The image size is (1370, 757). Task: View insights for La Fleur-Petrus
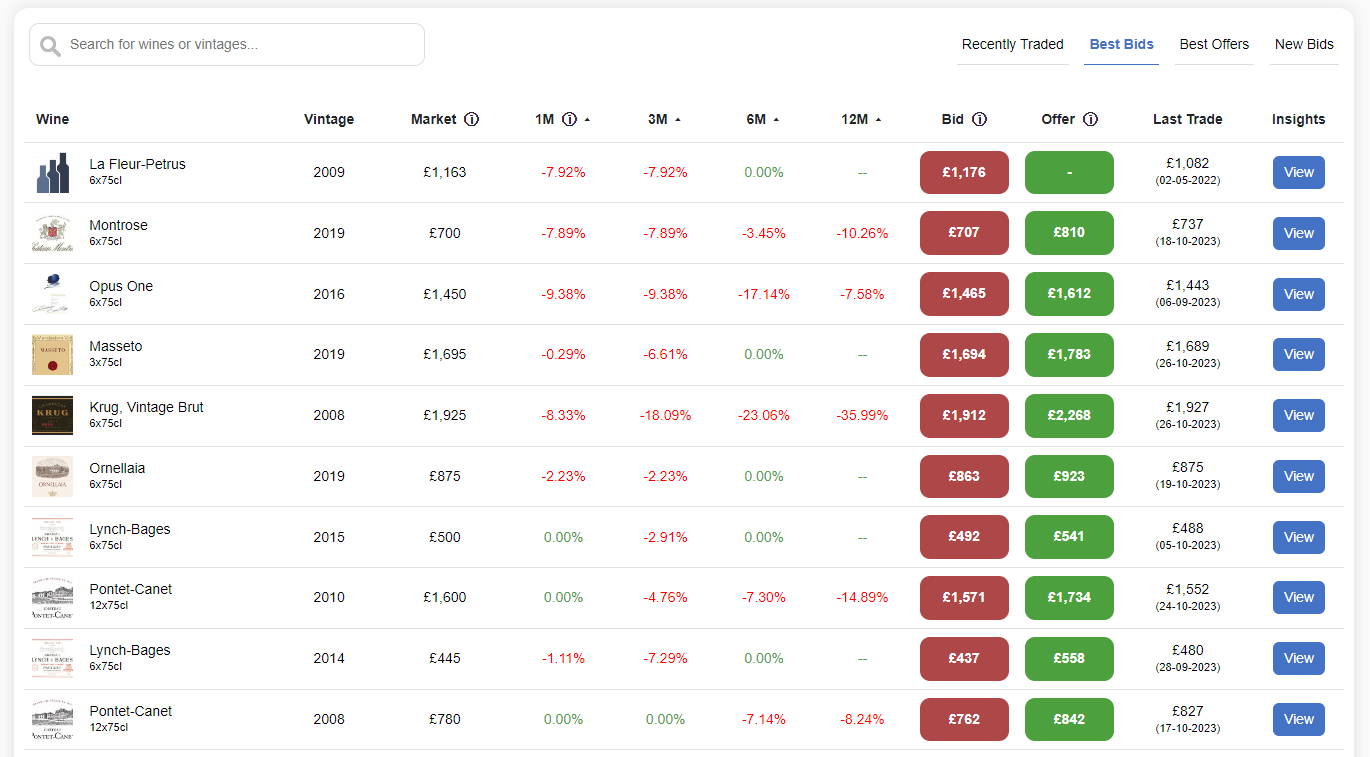tap(1299, 172)
